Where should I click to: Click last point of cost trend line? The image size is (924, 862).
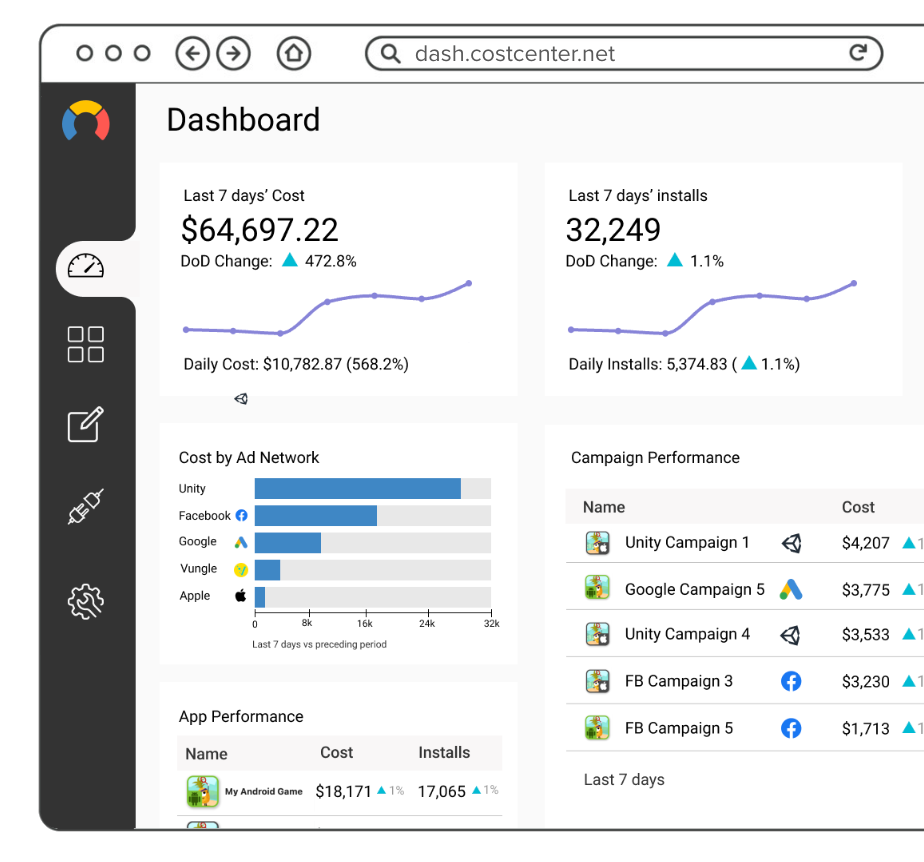[x=469, y=283]
